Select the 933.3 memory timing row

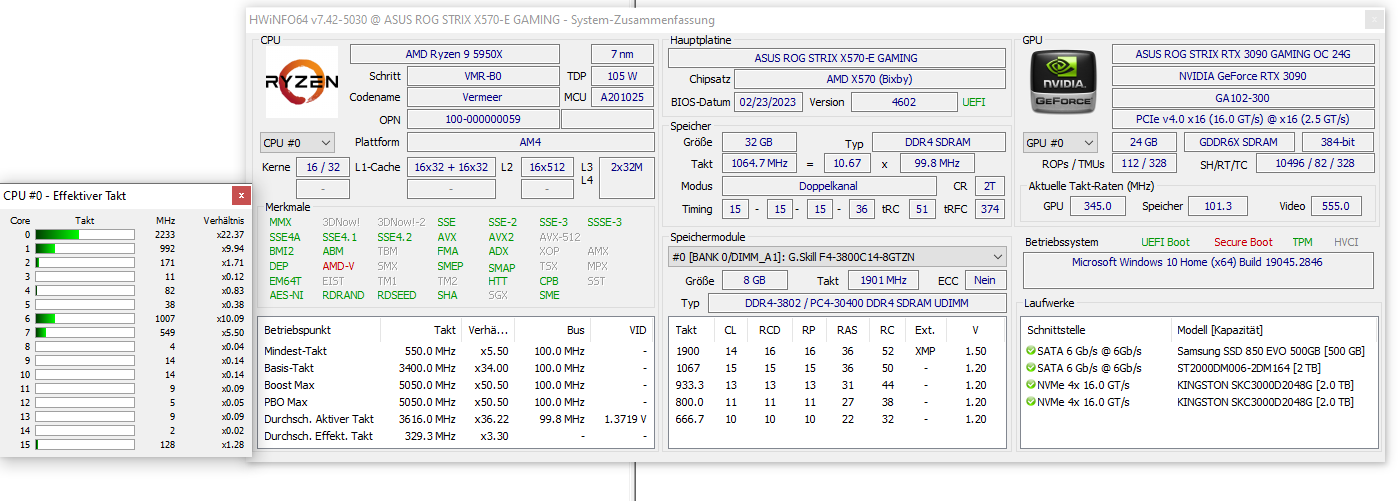[837, 385]
